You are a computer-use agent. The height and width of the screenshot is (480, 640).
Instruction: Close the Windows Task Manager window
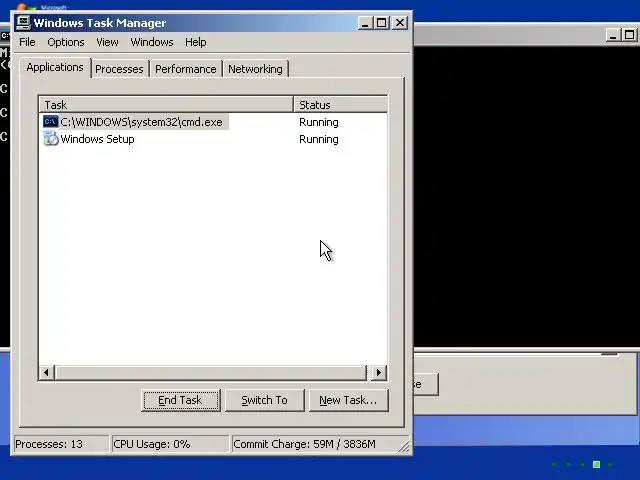[x=400, y=23]
